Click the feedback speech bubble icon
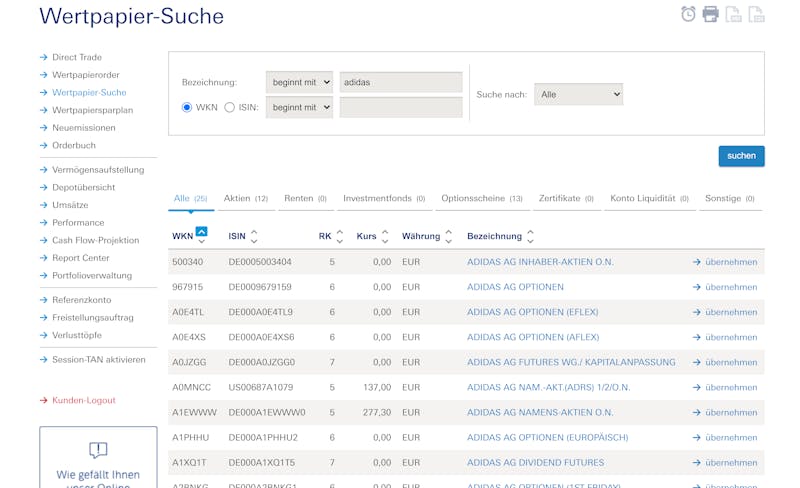Screen dimensions: 800x488 coord(98,450)
